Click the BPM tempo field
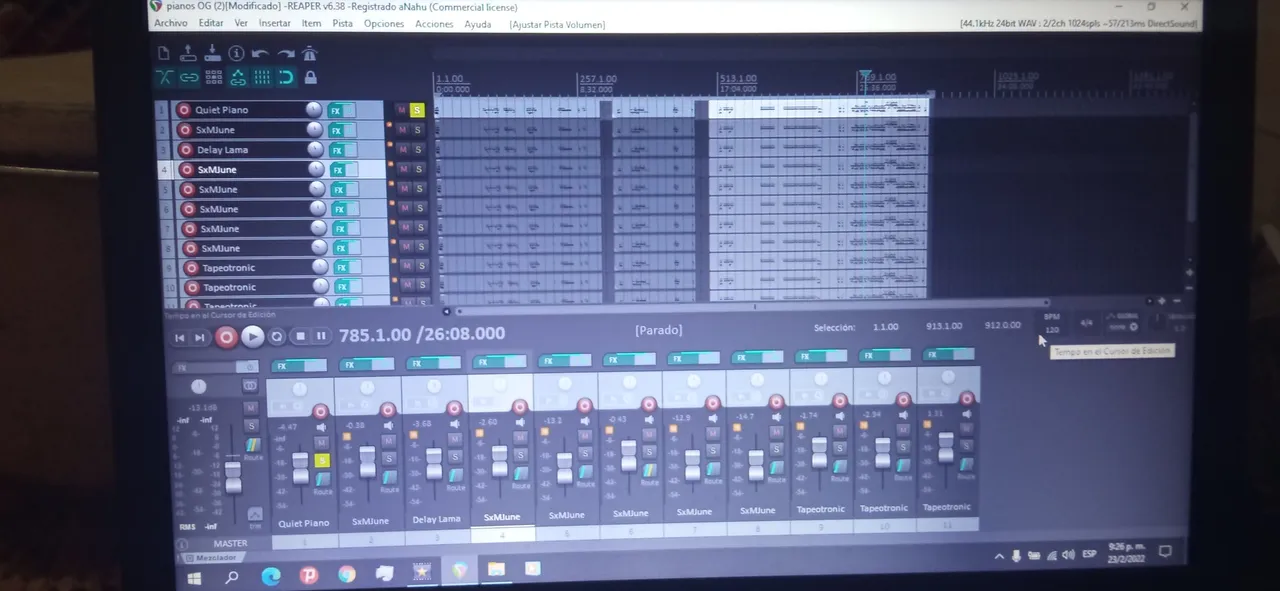This screenshot has width=1280, height=591. pyautogui.click(x=1051, y=329)
